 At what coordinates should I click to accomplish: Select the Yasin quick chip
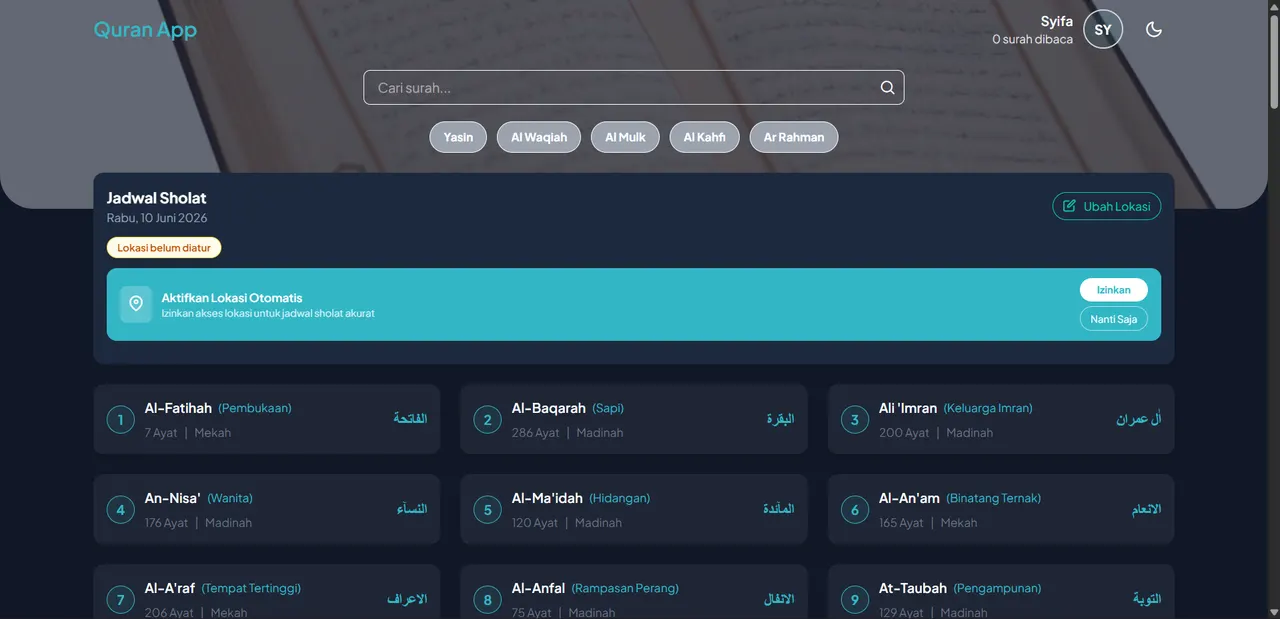[x=458, y=137]
